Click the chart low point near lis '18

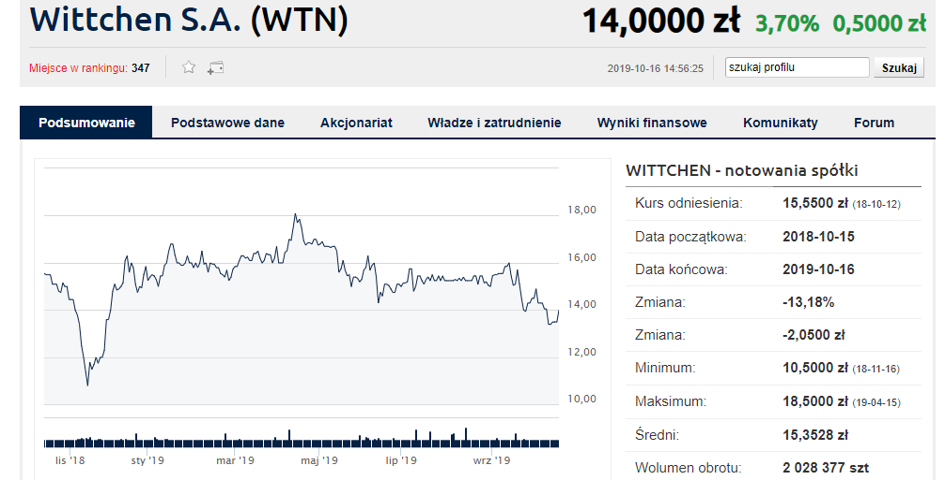87,385
